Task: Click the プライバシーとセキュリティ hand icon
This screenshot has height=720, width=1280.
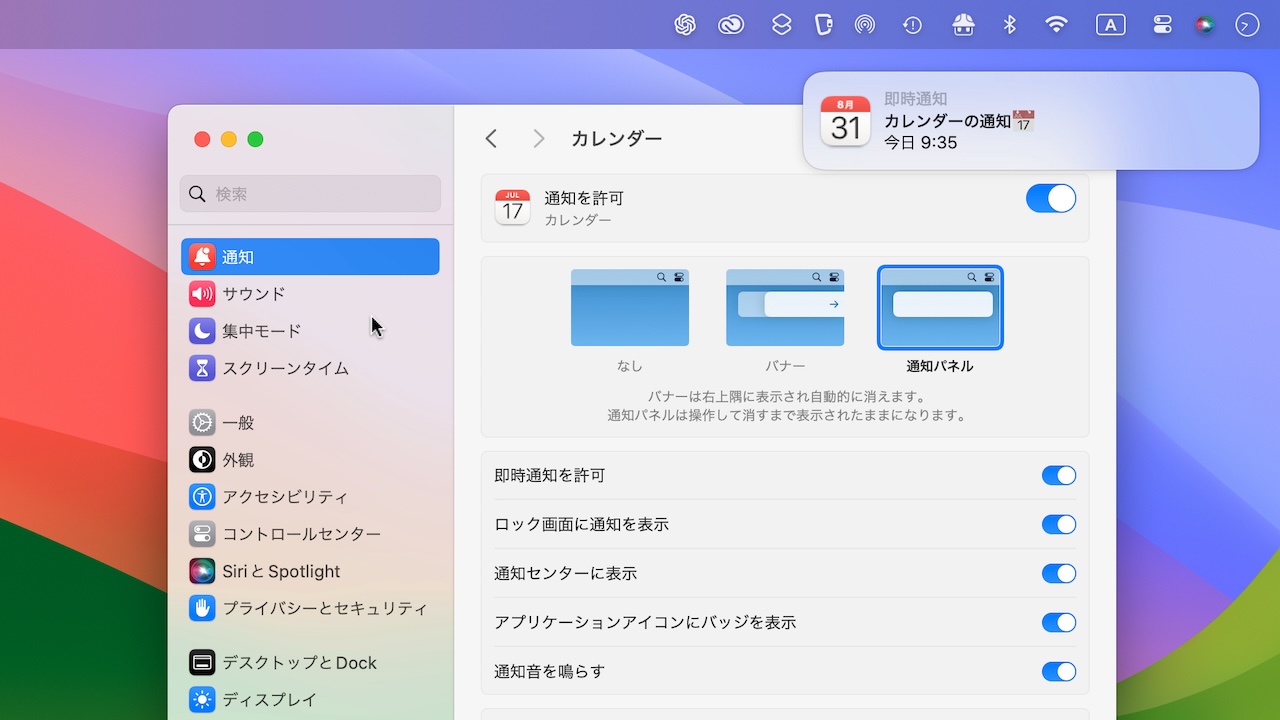Action: tap(202, 608)
